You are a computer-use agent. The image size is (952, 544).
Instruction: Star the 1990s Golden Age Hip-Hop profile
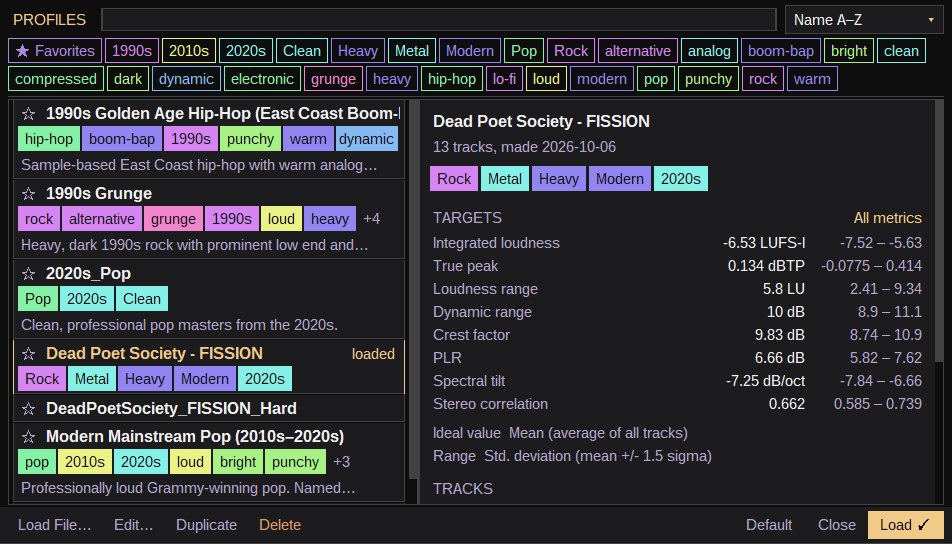click(x=29, y=114)
